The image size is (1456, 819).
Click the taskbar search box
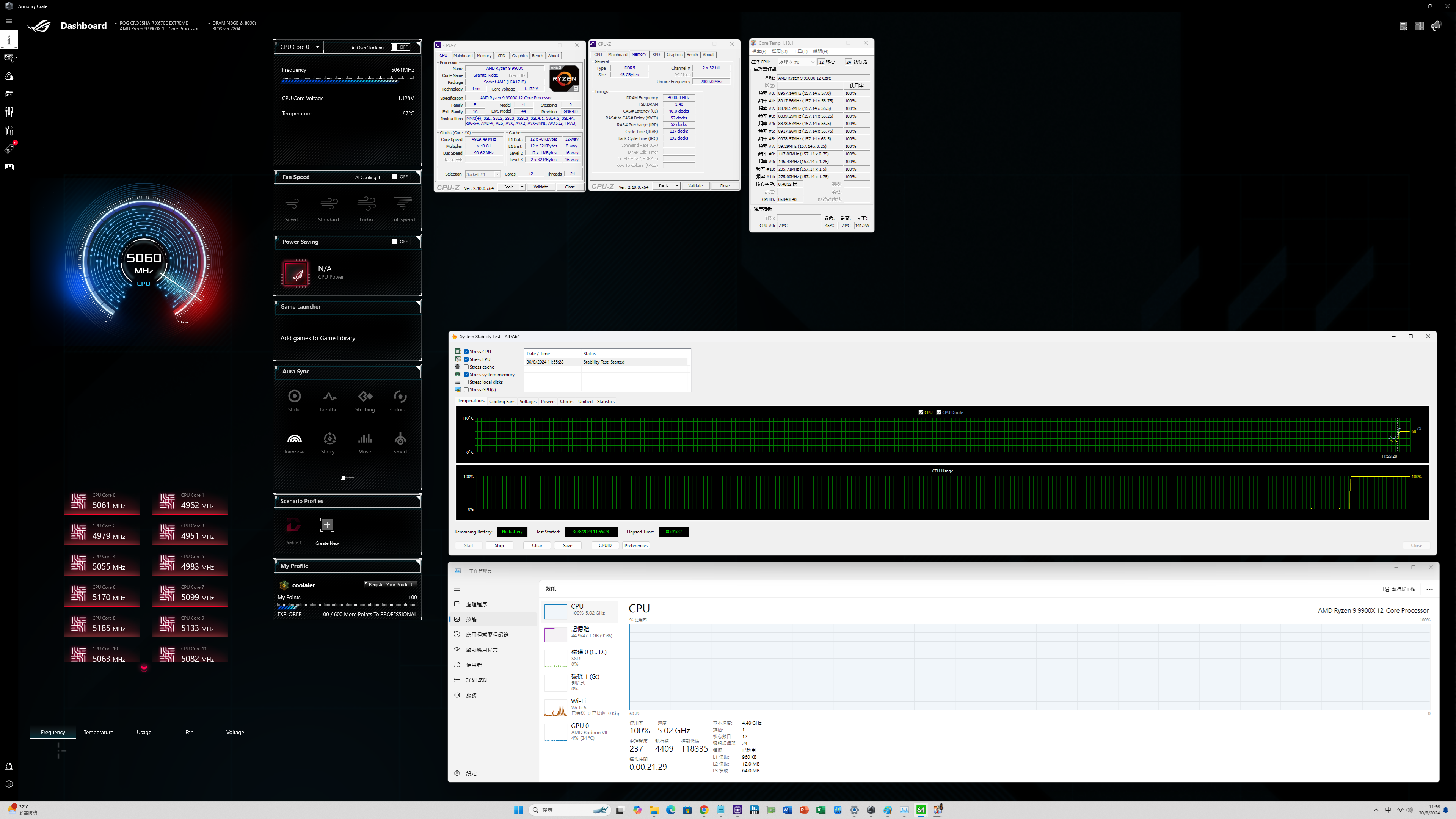[x=570, y=810]
